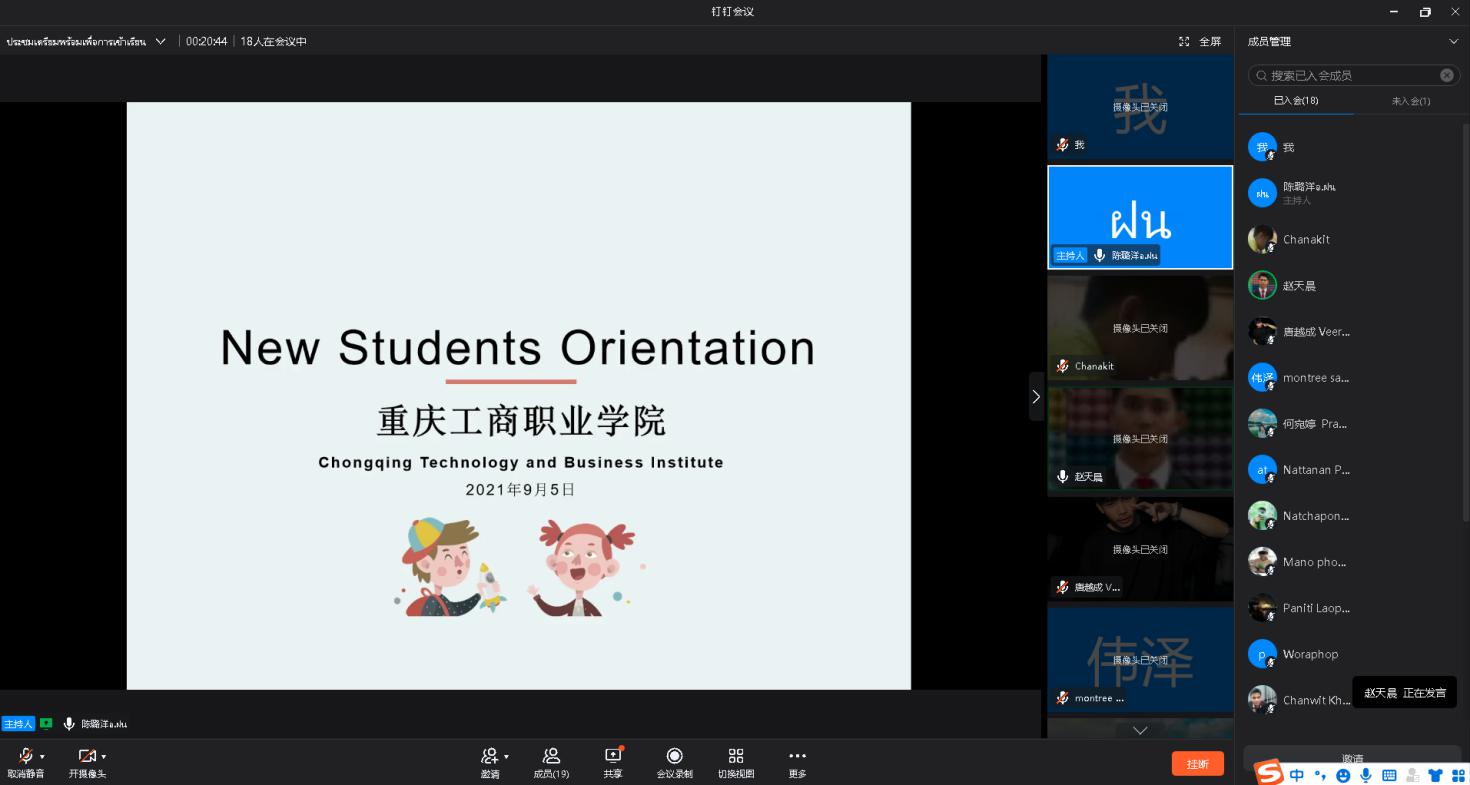Select the 唐越成 video tile
The height and width of the screenshot is (785, 1470).
1140,549
